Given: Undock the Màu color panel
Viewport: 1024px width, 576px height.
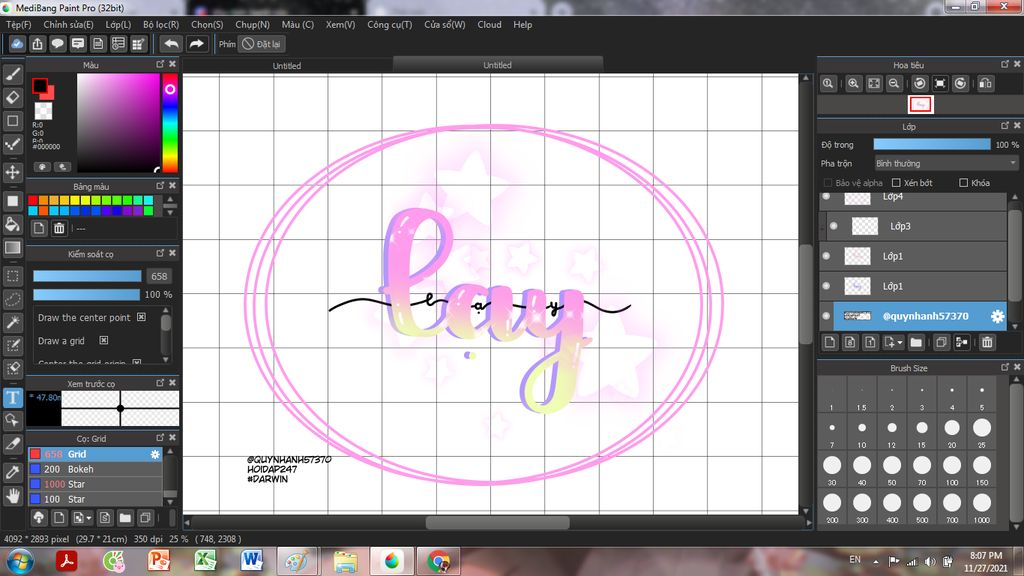Looking at the screenshot, I should coord(160,64).
